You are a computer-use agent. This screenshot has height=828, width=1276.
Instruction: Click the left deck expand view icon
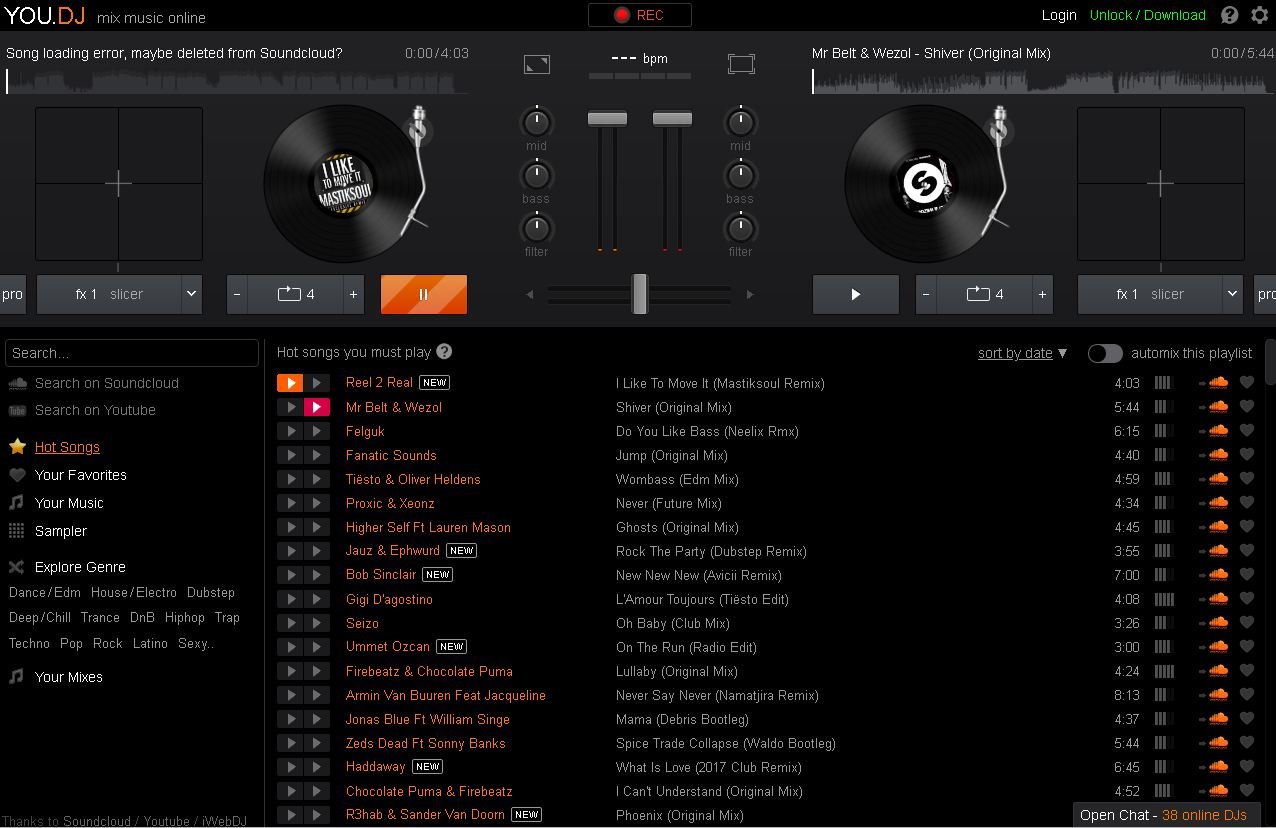[537, 64]
